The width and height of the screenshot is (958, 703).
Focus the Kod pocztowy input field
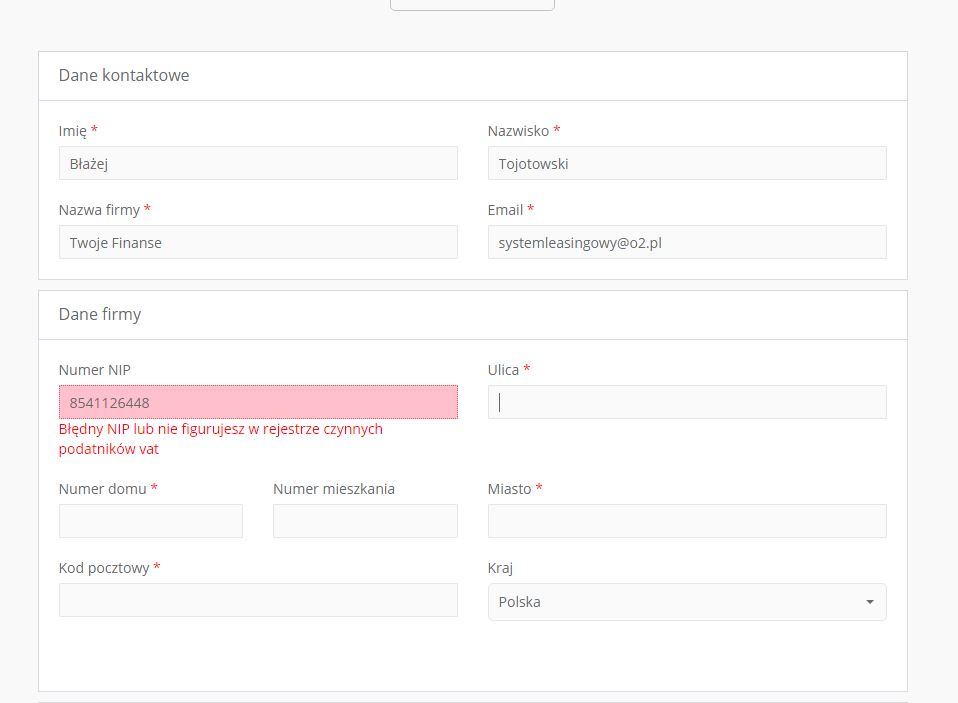pos(258,600)
